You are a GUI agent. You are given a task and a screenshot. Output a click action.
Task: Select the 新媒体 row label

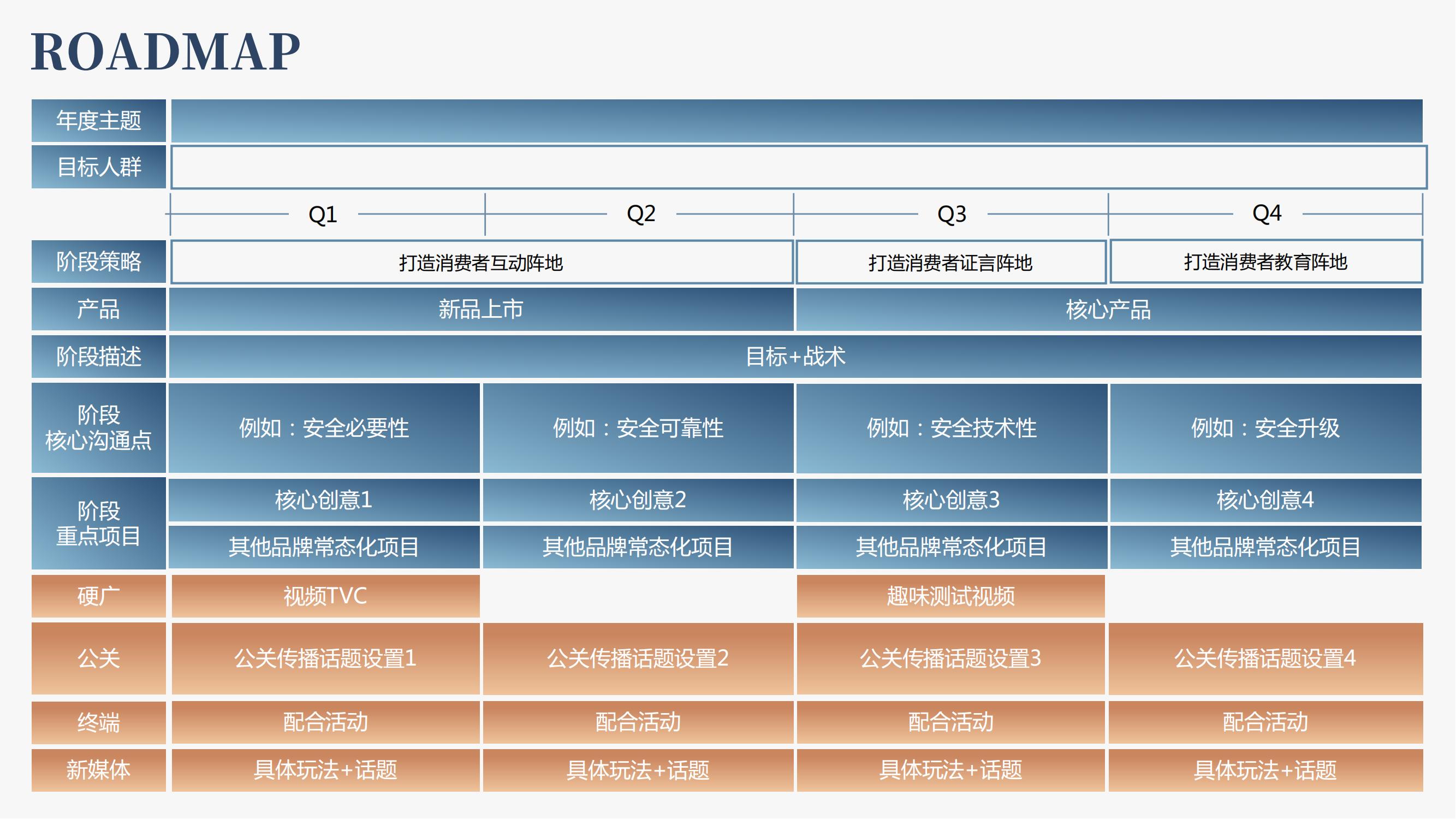[98, 770]
